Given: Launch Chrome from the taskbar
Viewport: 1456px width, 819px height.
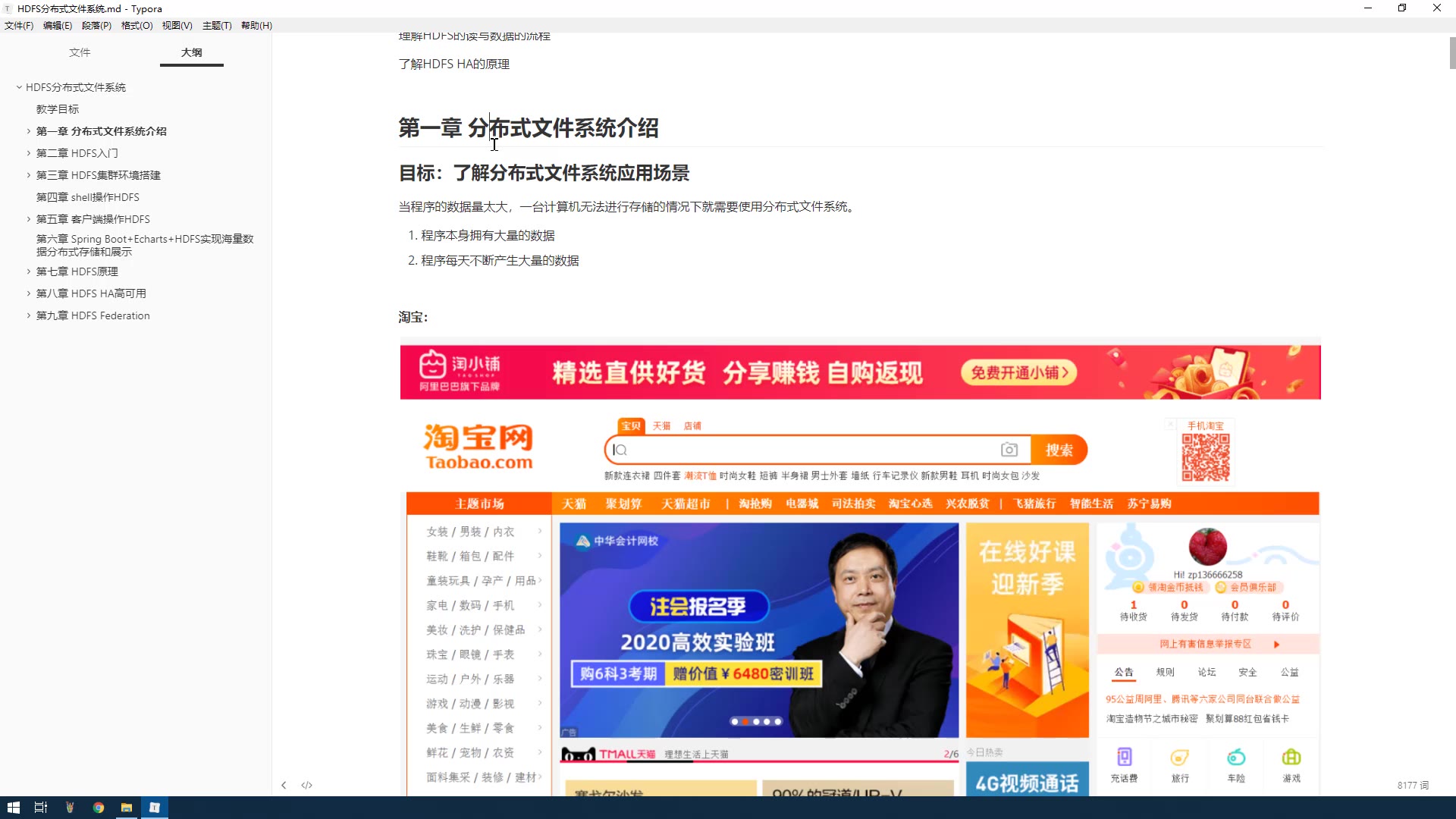Looking at the screenshot, I should (x=99, y=808).
